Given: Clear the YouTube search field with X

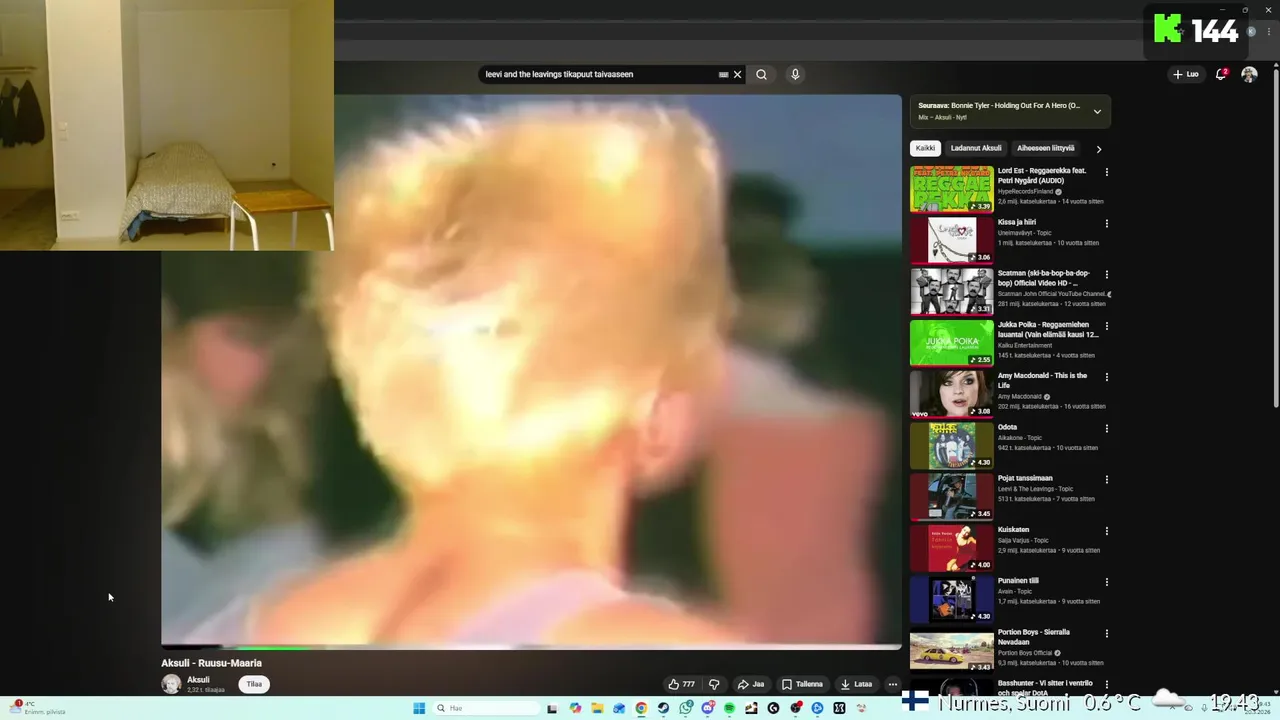Looking at the screenshot, I should pos(738,74).
